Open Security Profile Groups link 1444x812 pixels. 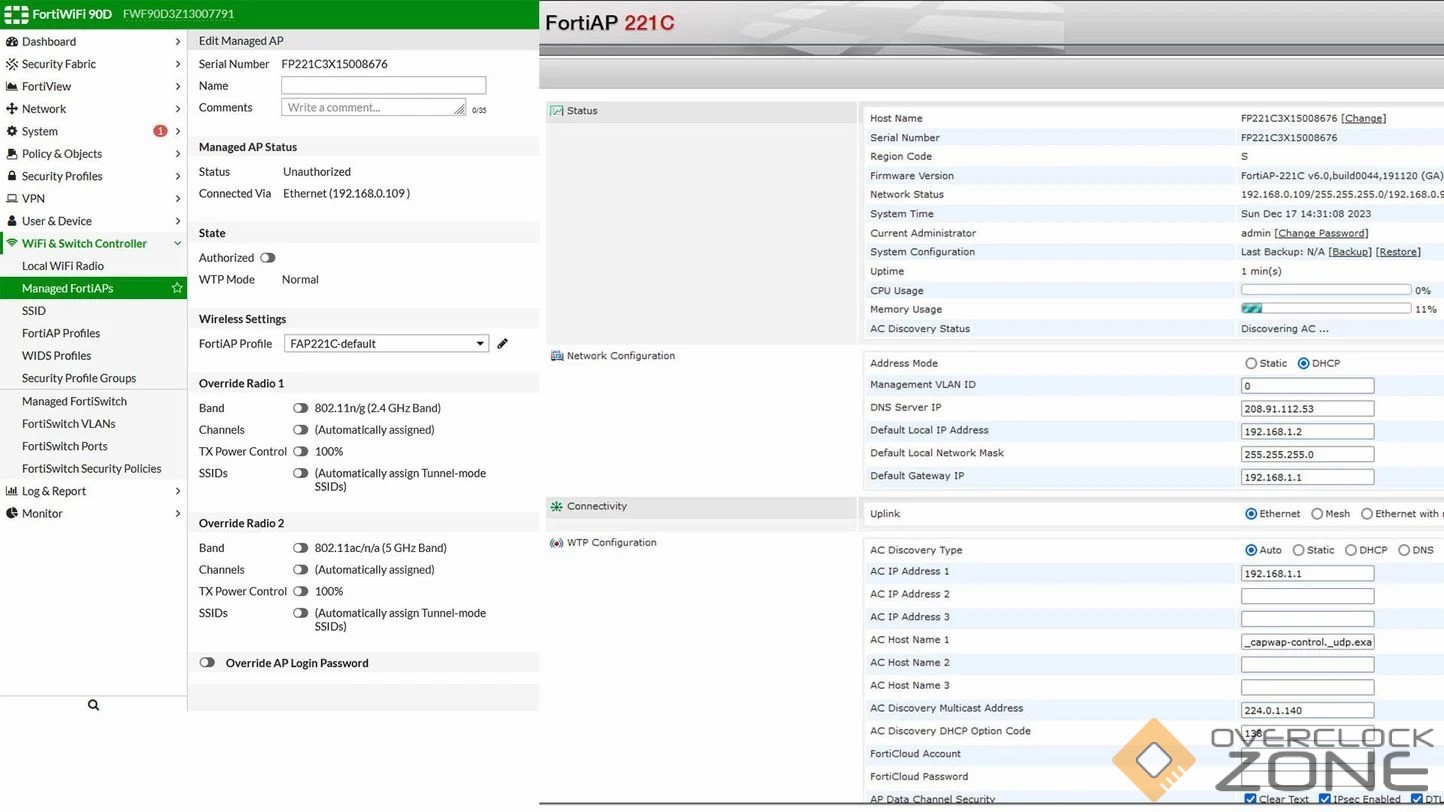click(79, 378)
